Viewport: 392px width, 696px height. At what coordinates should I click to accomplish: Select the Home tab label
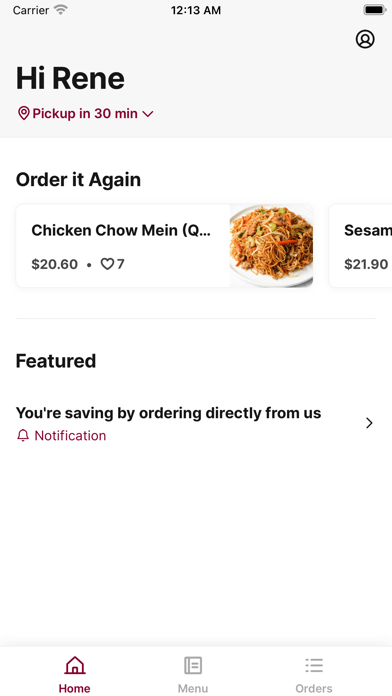pyautogui.click(x=75, y=688)
